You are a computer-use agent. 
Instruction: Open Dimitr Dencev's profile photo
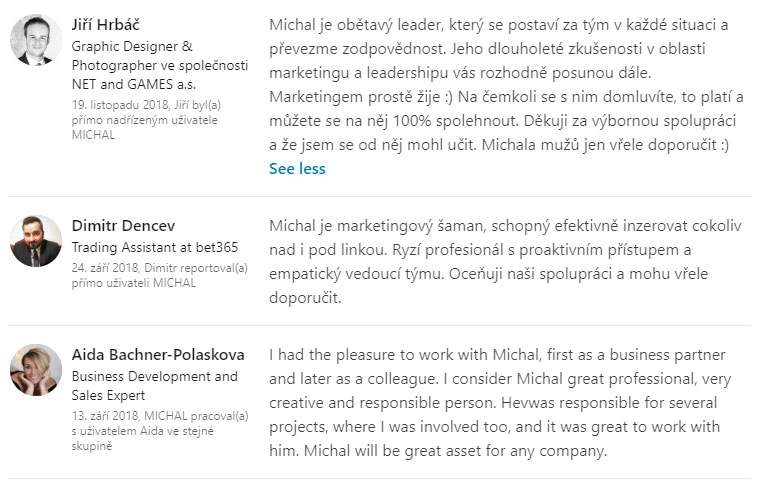[x=36, y=241]
